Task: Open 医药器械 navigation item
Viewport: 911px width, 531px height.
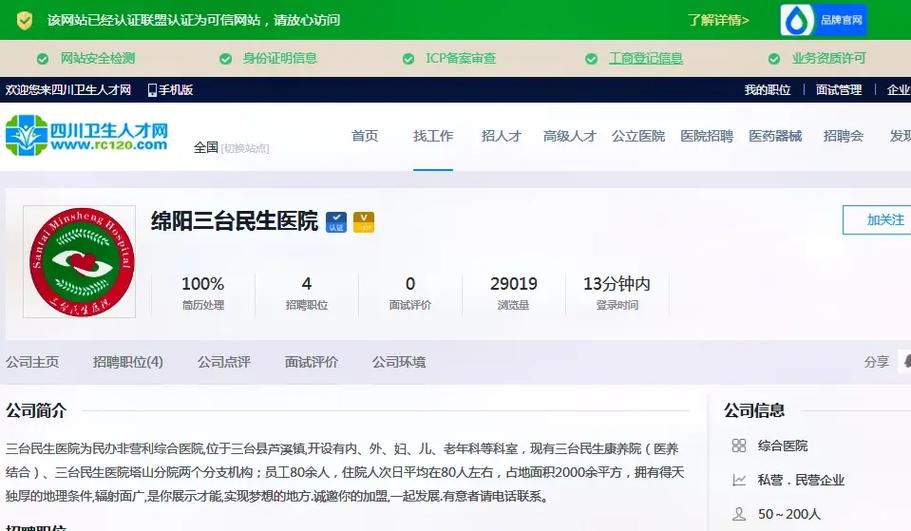Action: (775, 136)
